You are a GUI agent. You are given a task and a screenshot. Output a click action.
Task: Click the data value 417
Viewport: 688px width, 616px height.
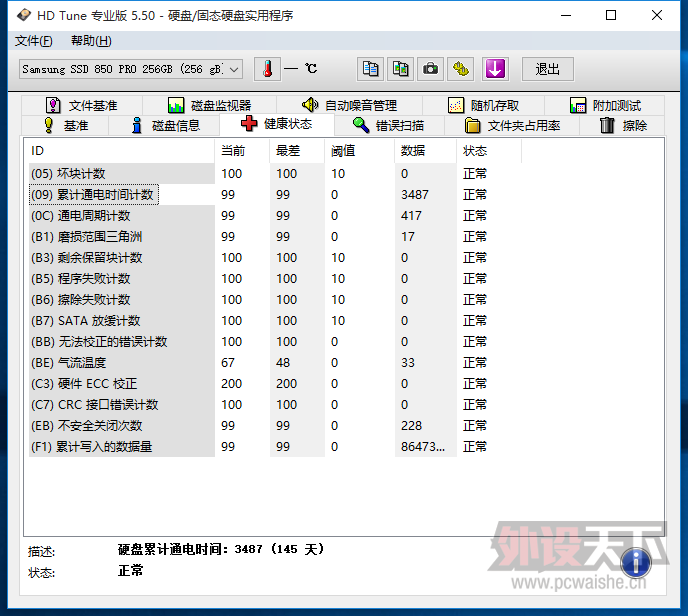click(x=411, y=215)
